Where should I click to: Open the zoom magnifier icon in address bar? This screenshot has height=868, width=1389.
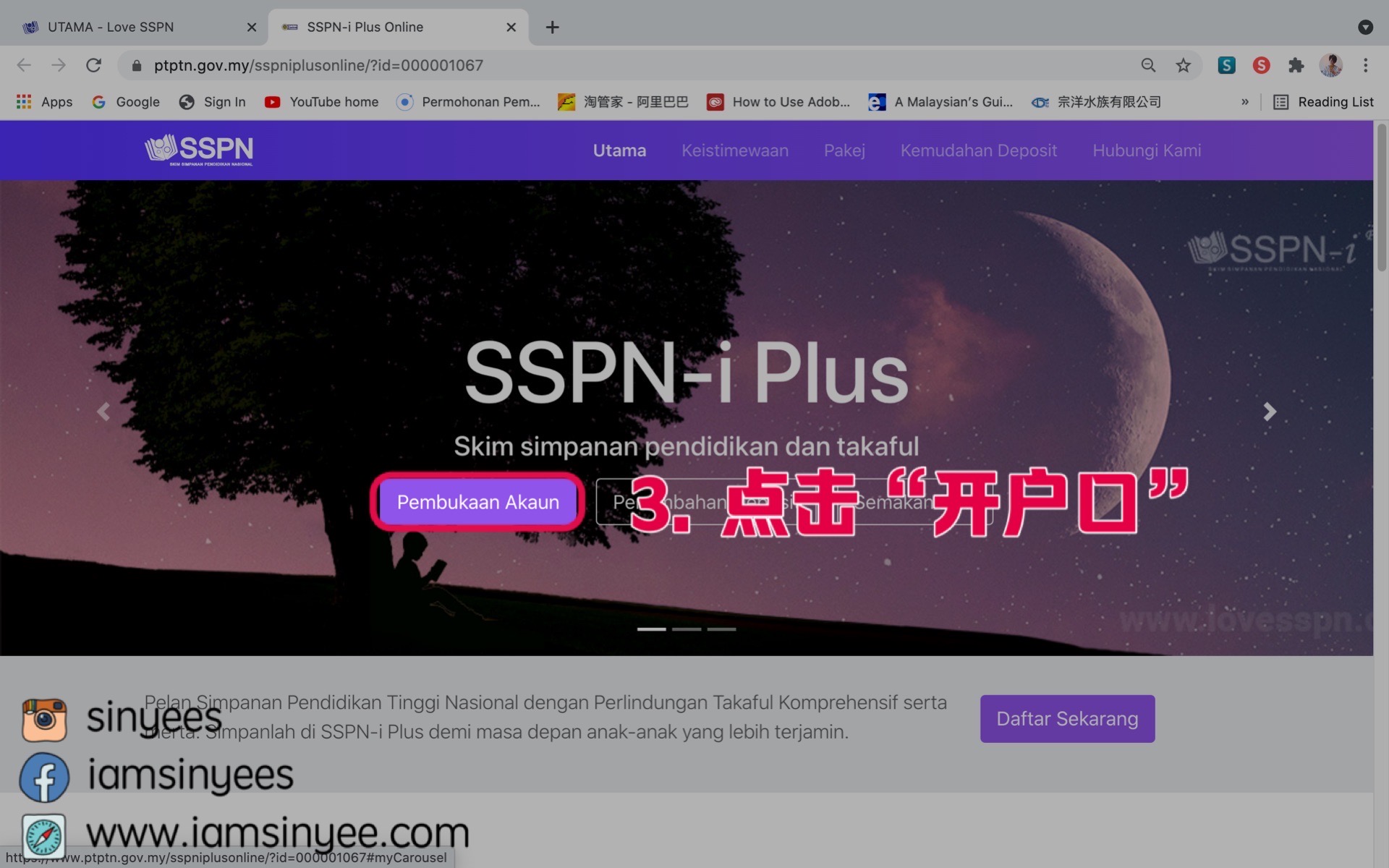pos(1148,65)
